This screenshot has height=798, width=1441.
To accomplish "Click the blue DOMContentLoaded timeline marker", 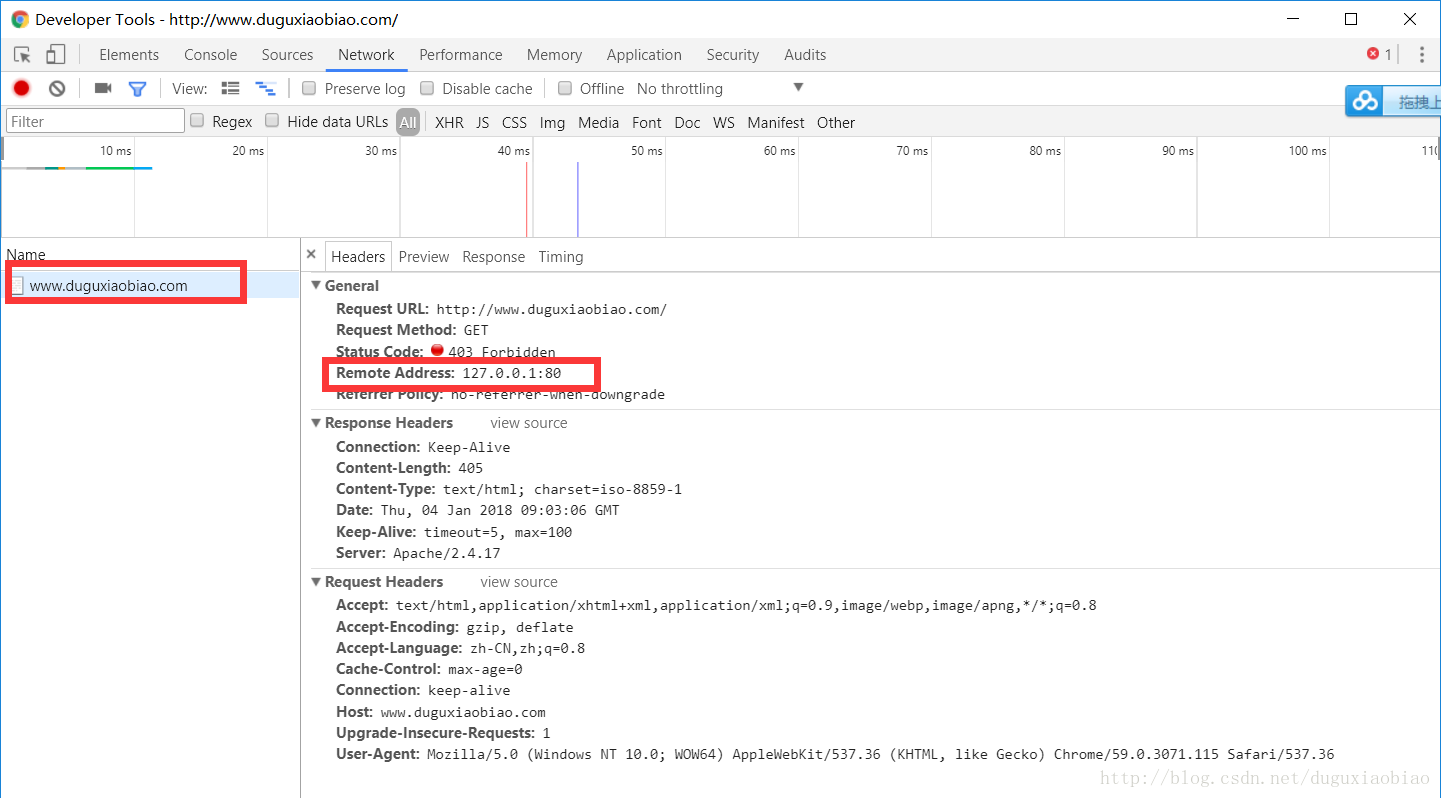I will (577, 199).
